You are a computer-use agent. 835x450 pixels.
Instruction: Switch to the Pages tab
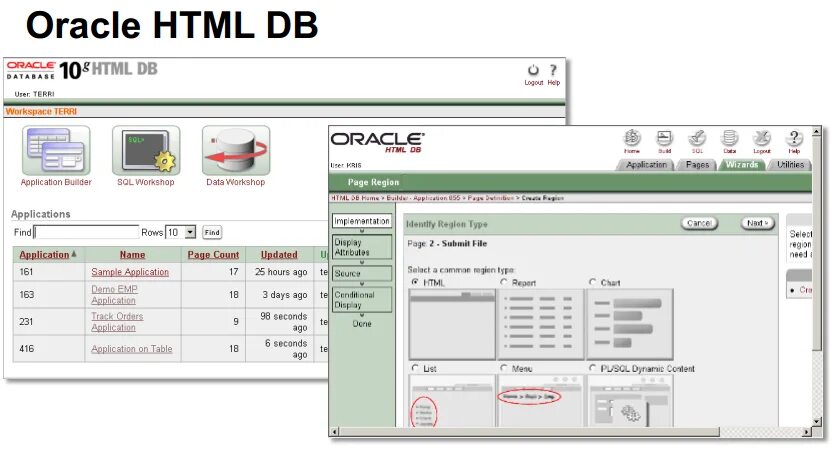pyautogui.click(x=697, y=165)
